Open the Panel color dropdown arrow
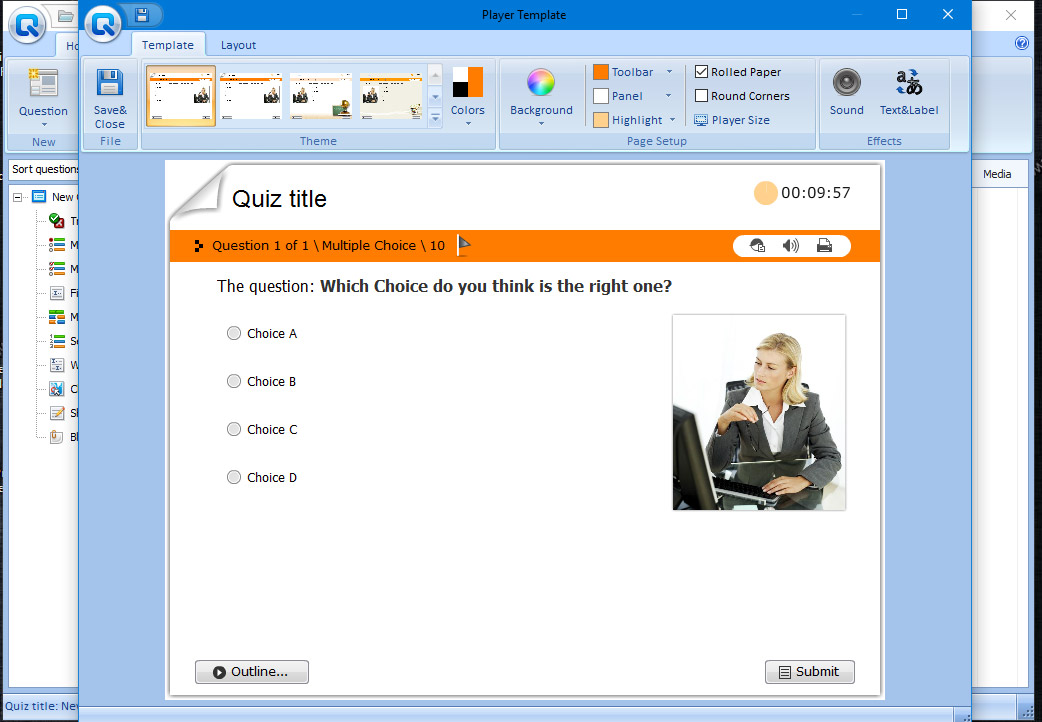1042x722 pixels. (x=669, y=96)
